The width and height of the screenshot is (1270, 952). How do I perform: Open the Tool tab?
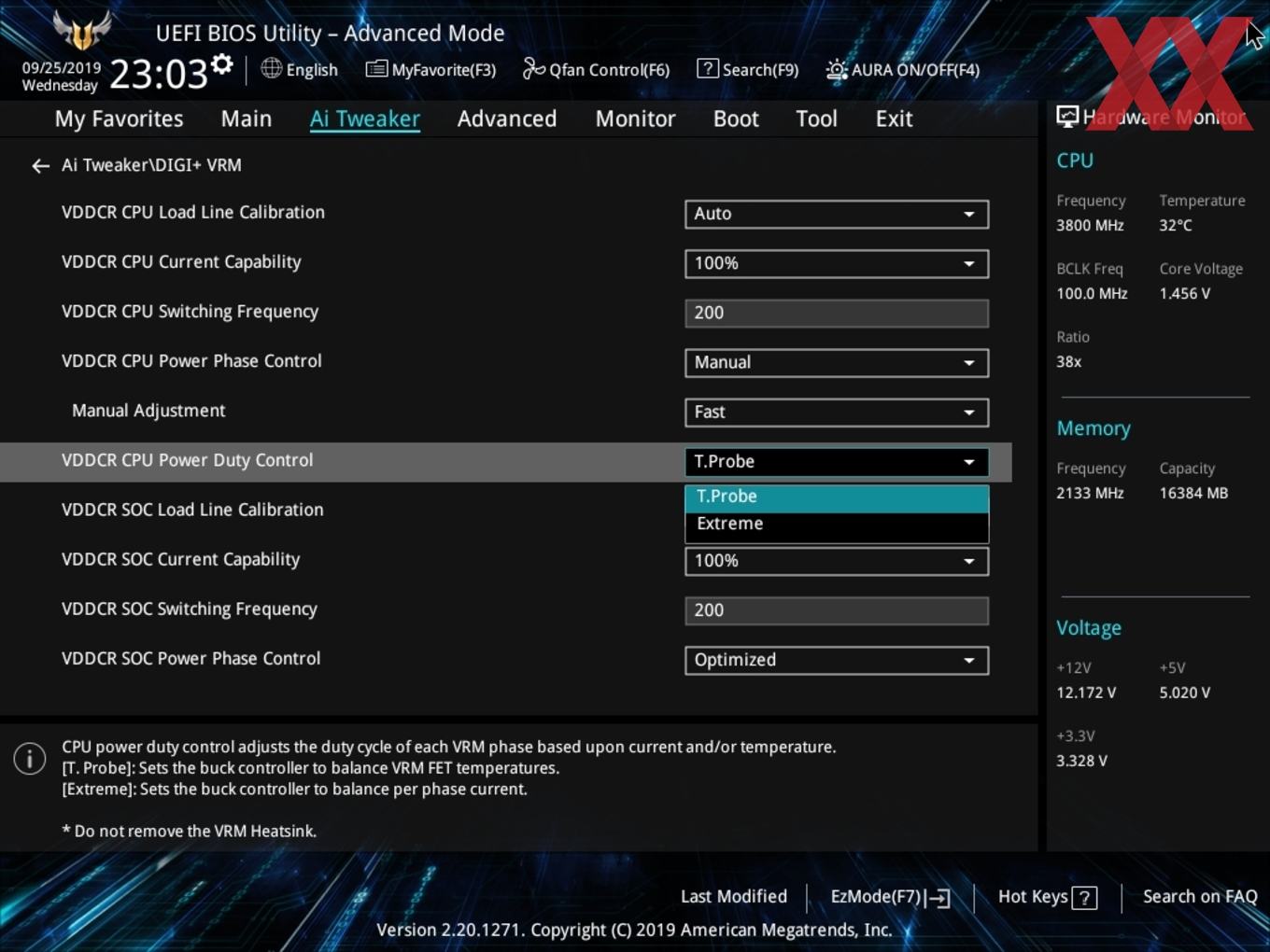pyautogui.click(x=816, y=119)
